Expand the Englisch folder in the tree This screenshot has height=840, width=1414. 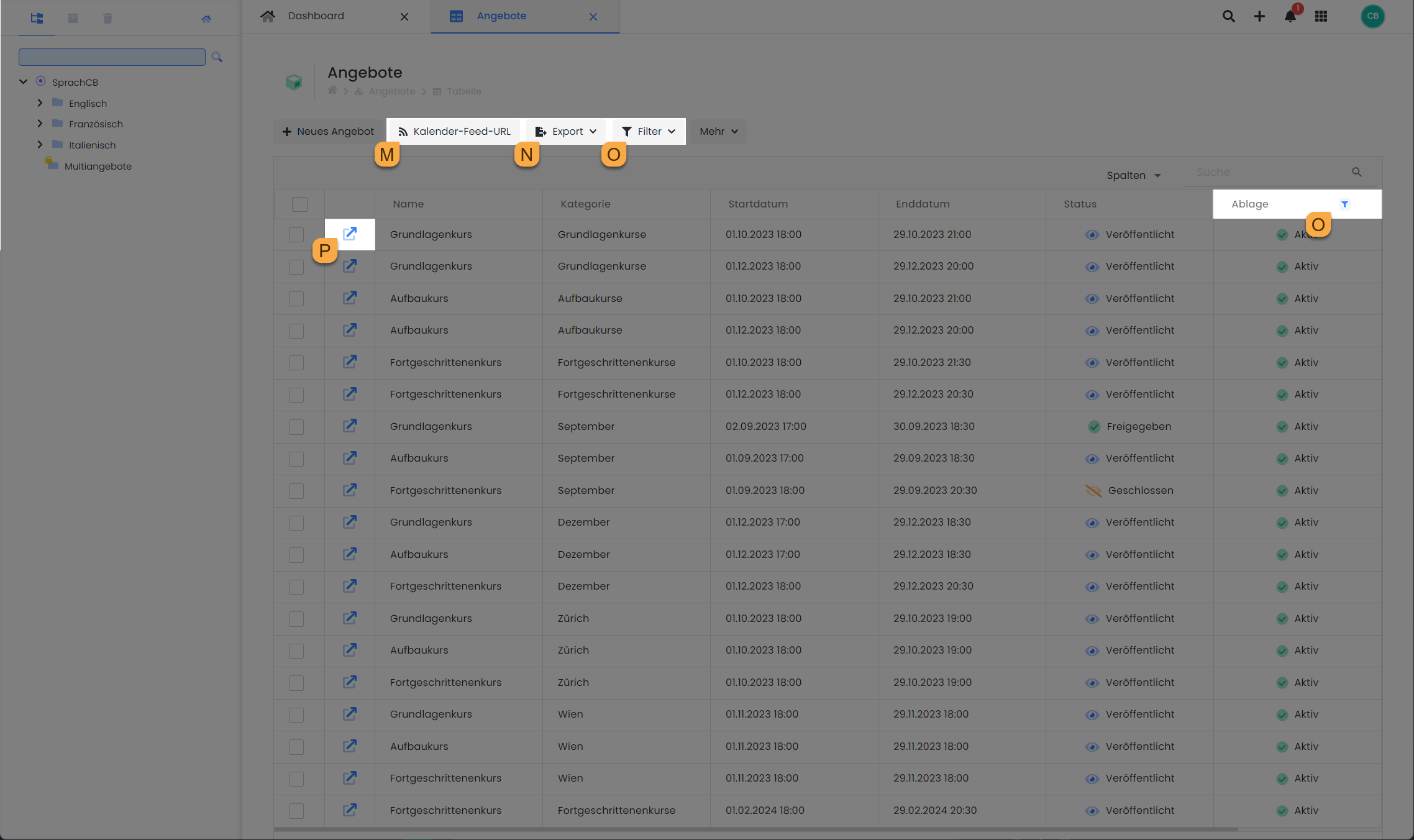pos(40,103)
